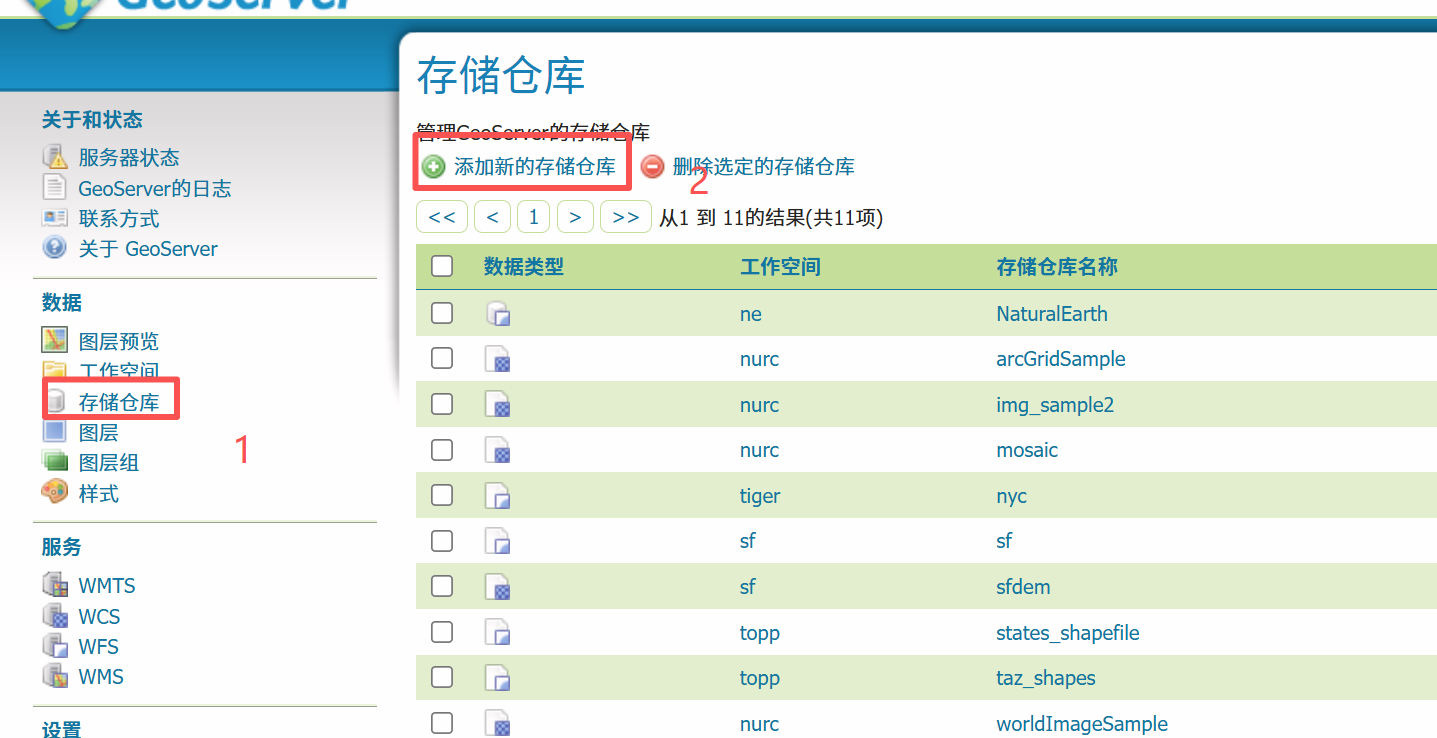Click the GeoServer logs document icon

54,187
